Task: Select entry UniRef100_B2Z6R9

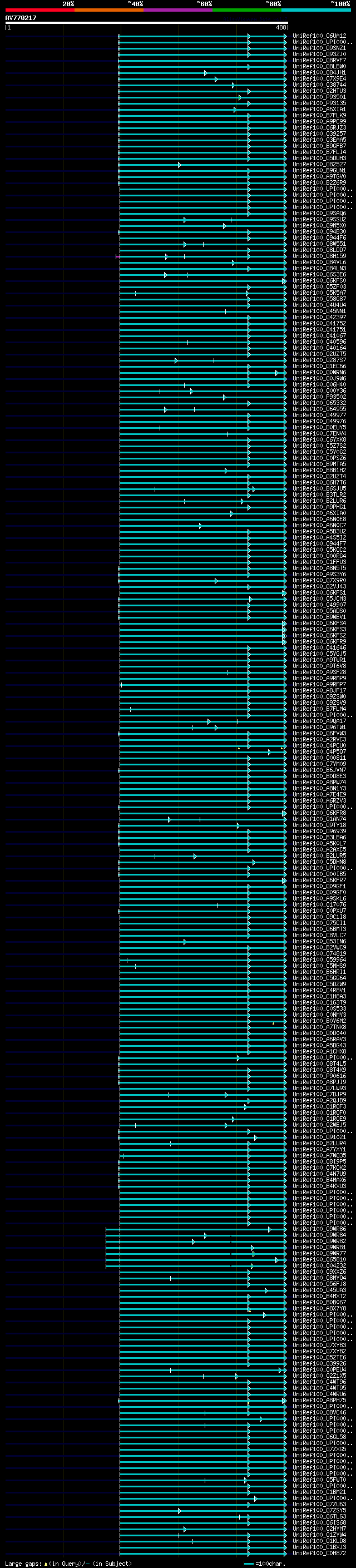Action: 319,182
